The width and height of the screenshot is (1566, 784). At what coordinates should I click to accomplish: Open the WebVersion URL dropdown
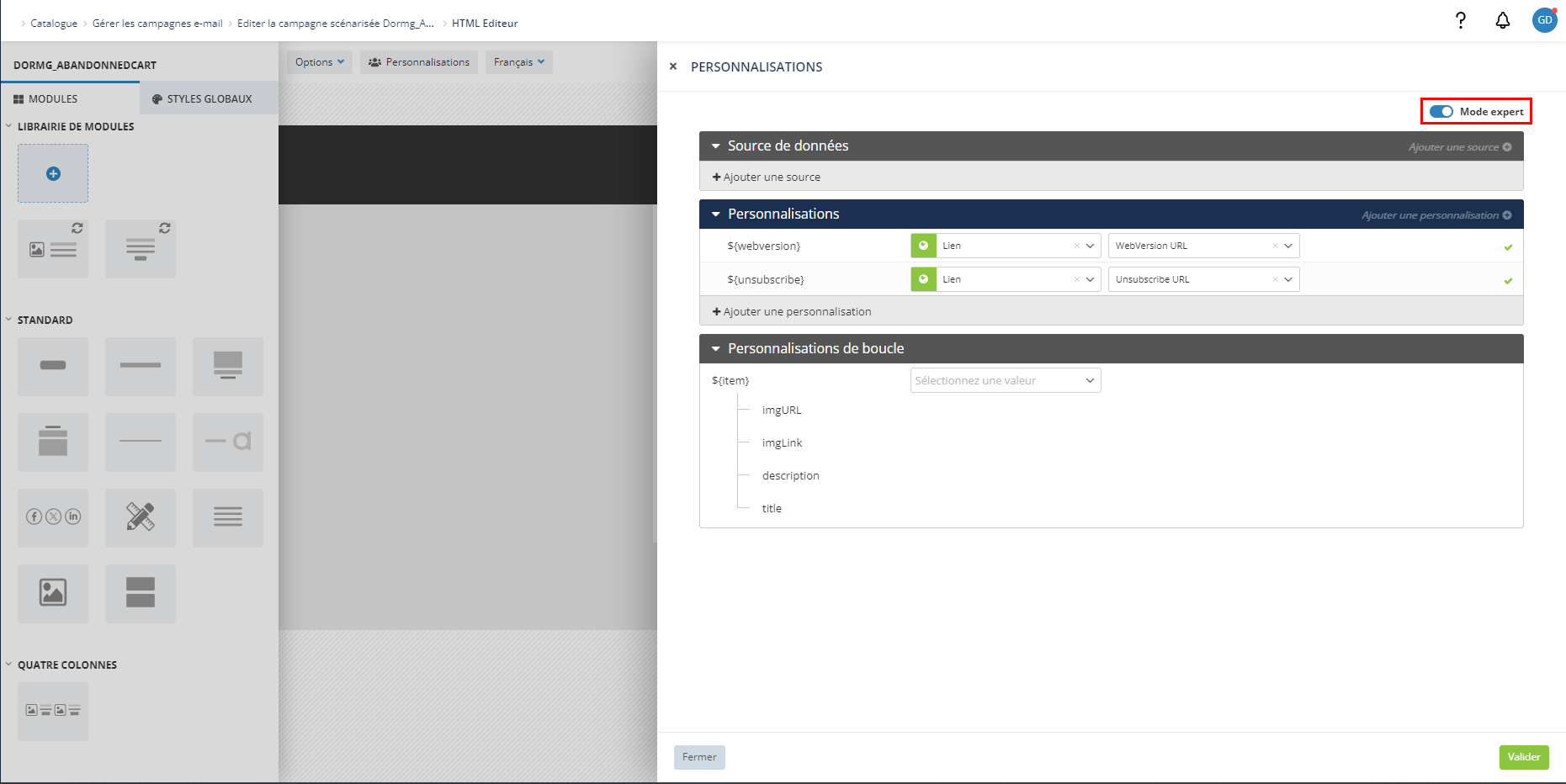(1204, 246)
